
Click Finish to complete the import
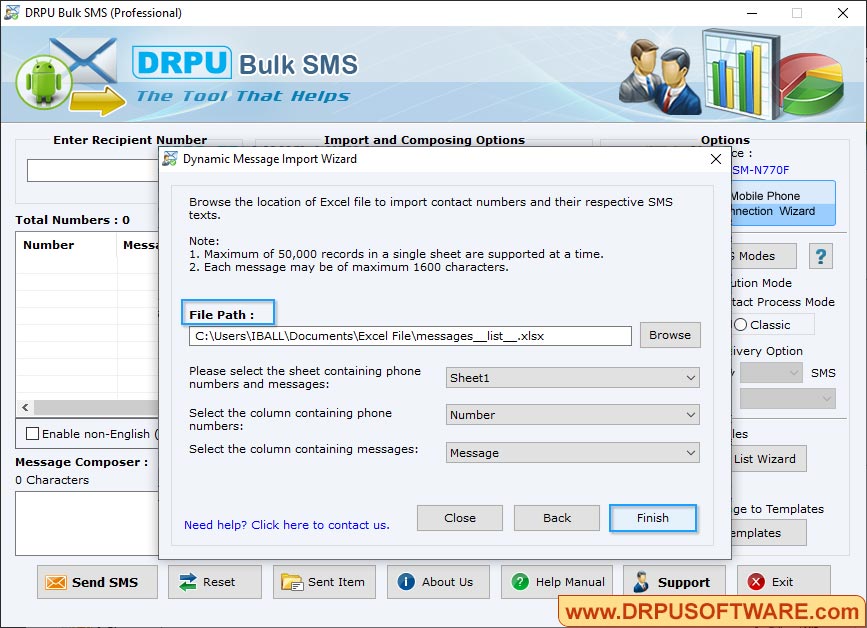click(x=652, y=518)
